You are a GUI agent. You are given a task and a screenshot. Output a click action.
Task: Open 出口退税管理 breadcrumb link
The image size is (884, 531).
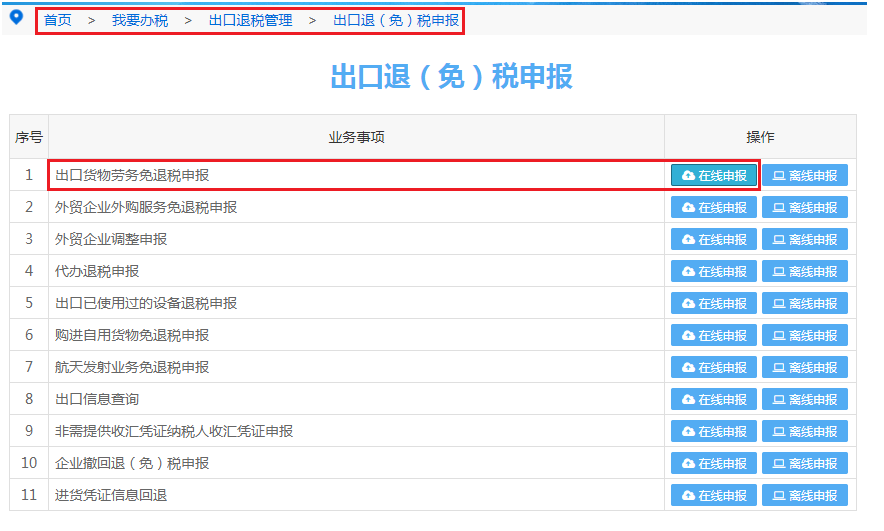tap(251, 20)
